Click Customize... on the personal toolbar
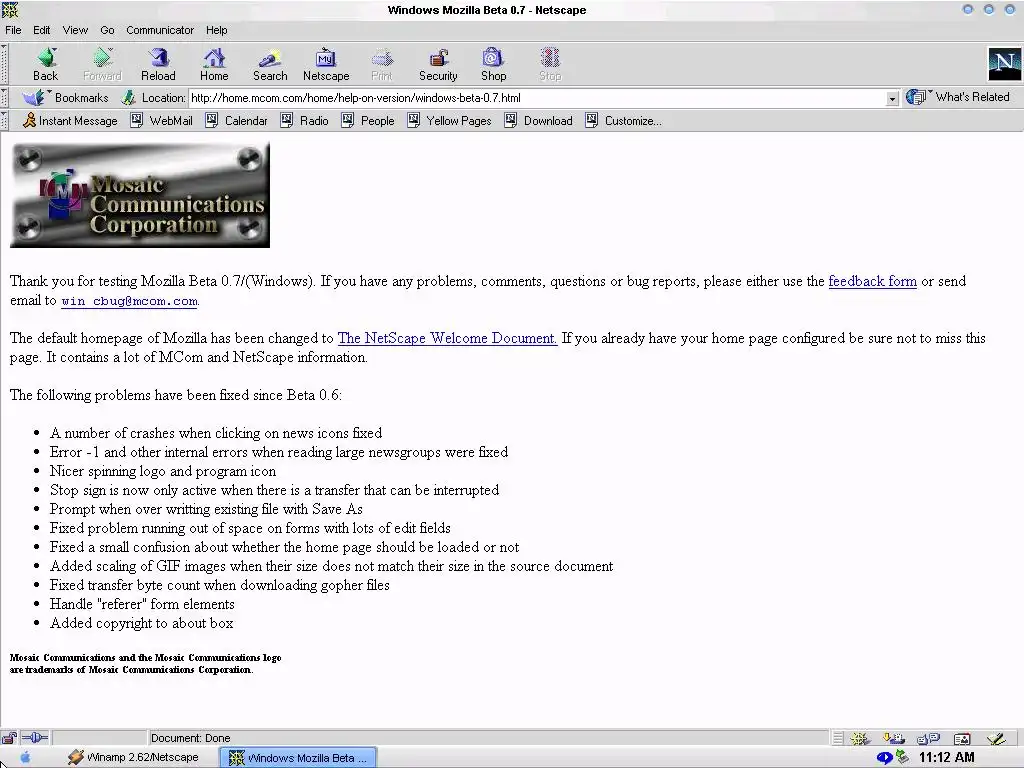 pos(624,121)
